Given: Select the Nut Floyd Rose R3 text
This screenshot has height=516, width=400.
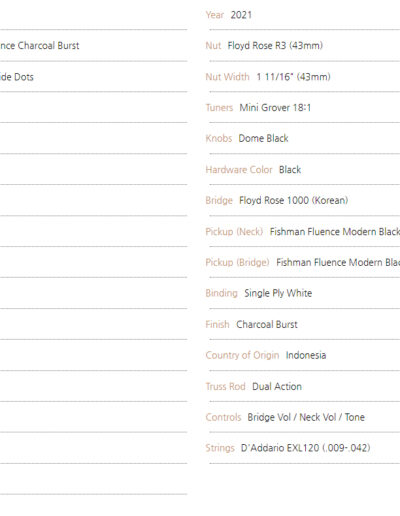Looking at the screenshot, I should [264, 46].
